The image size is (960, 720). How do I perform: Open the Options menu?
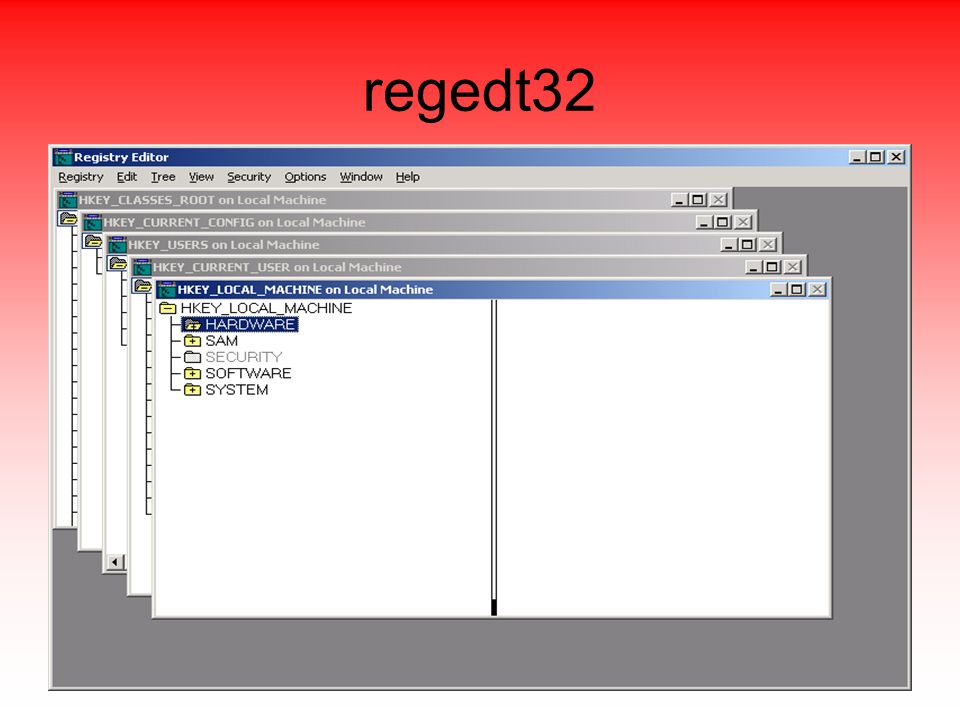tap(305, 177)
